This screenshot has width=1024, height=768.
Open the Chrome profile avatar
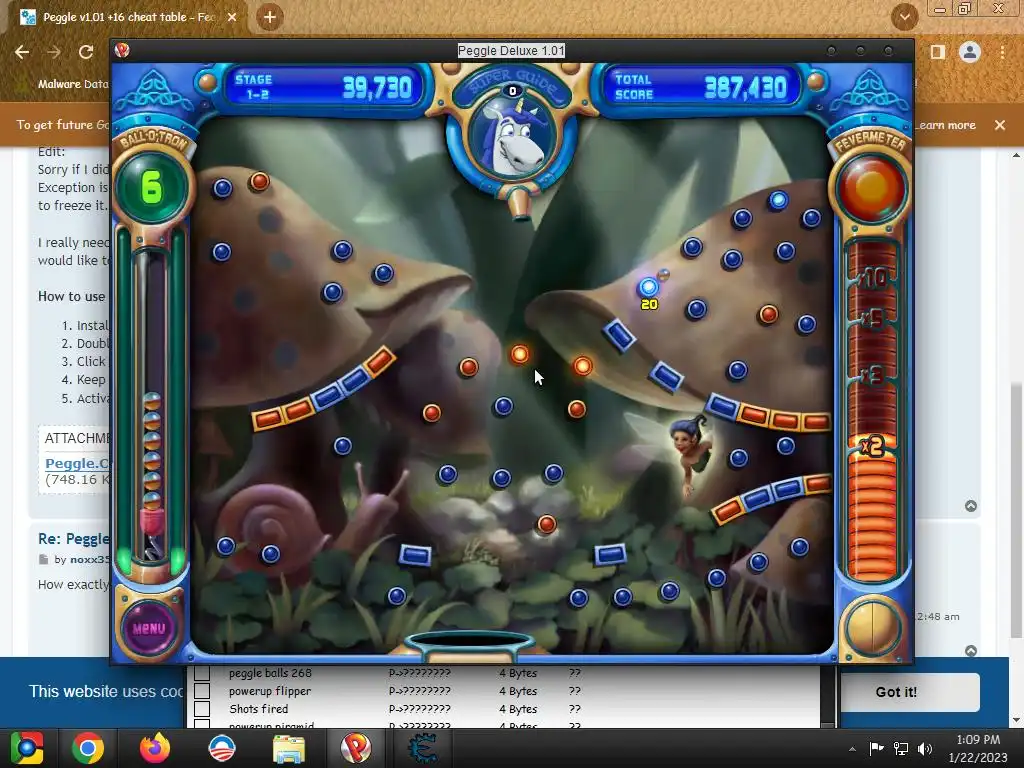[970, 52]
